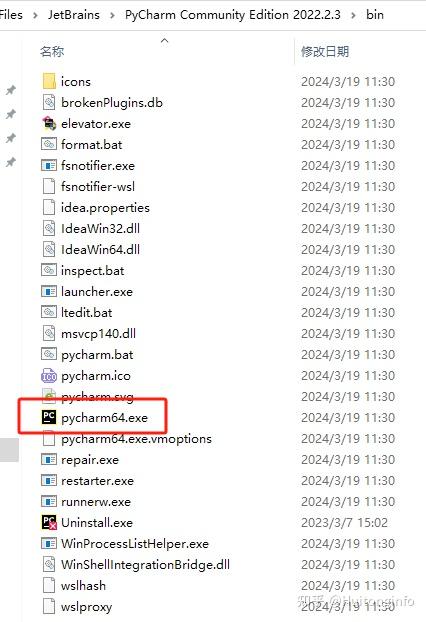The width and height of the screenshot is (426, 622).
Task: Click the first pin icon in sidebar
Action: click(11, 90)
